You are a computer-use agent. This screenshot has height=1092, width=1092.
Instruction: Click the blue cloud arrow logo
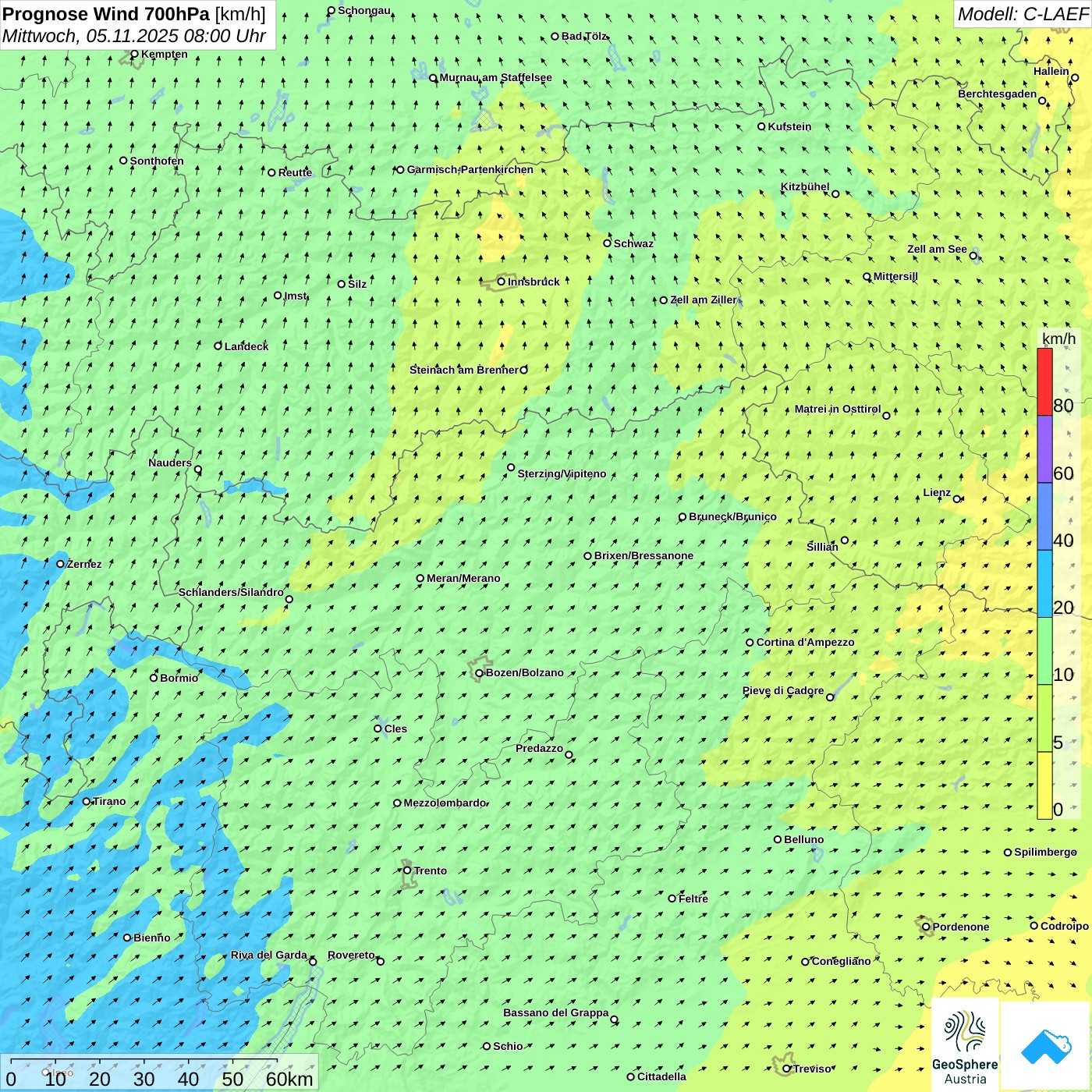1046,1046
